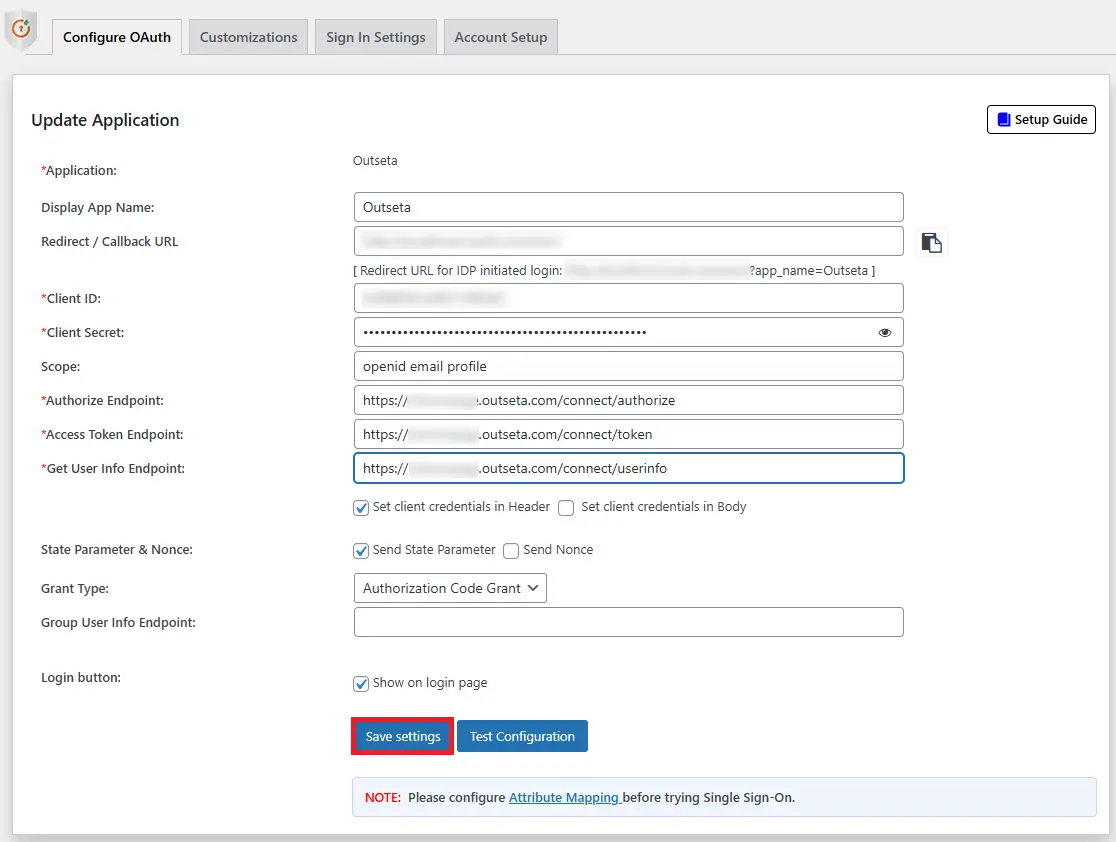Toggle the Send State Parameter checkbox
Image resolution: width=1116 pixels, height=842 pixels.
point(361,551)
